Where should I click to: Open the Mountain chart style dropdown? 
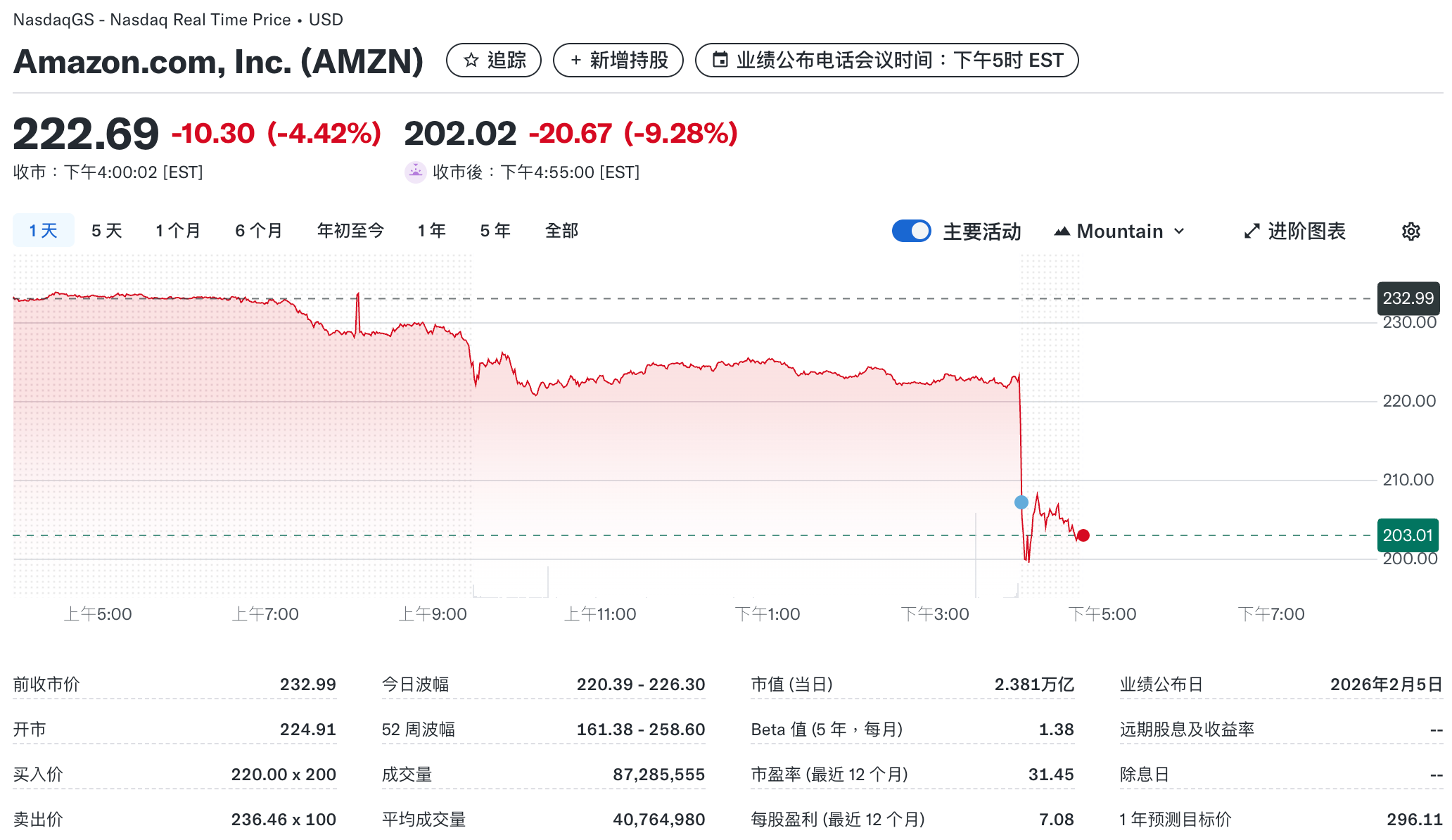[x=1180, y=231]
